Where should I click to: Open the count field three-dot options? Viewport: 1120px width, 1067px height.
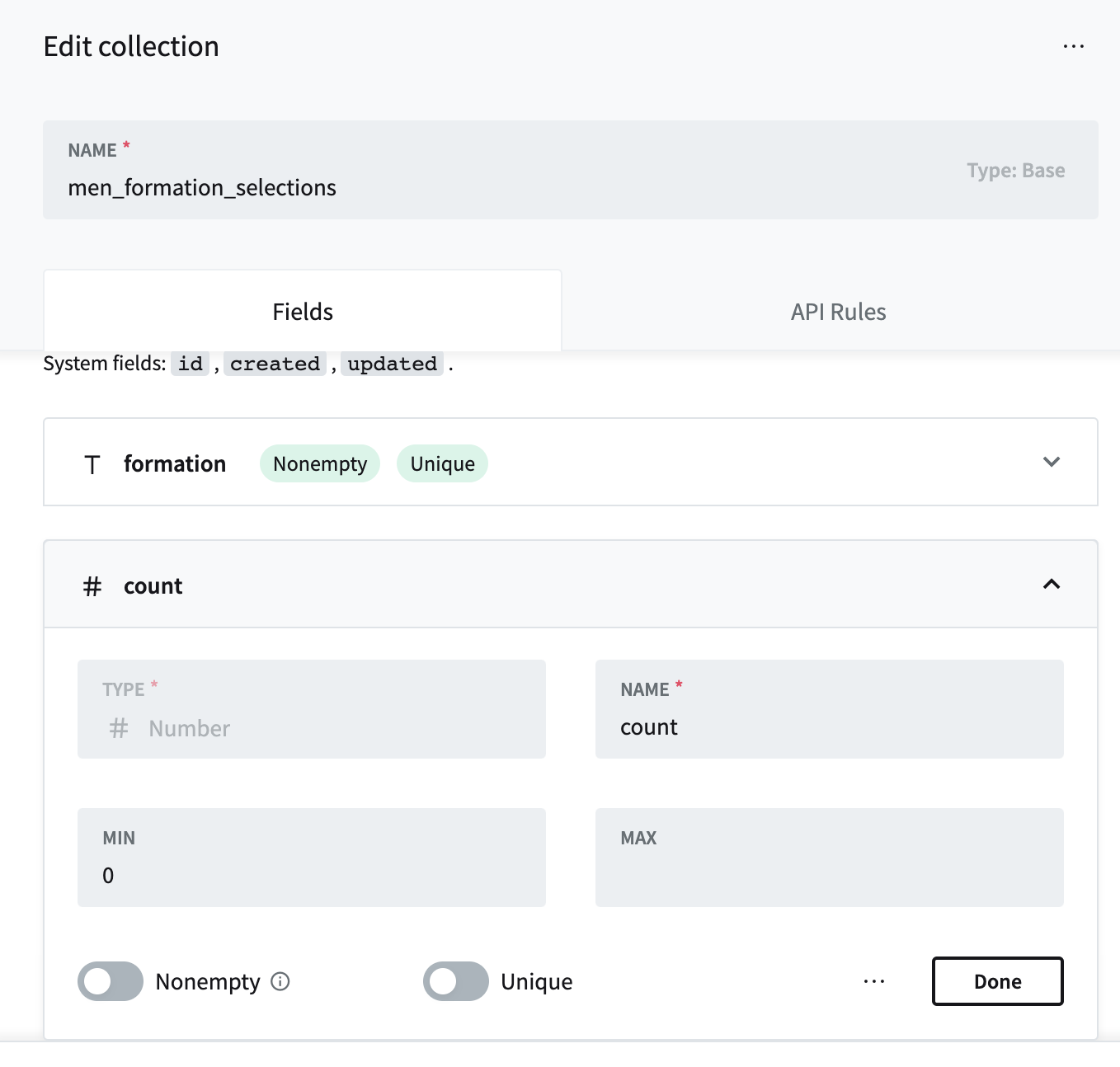pyautogui.click(x=874, y=981)
